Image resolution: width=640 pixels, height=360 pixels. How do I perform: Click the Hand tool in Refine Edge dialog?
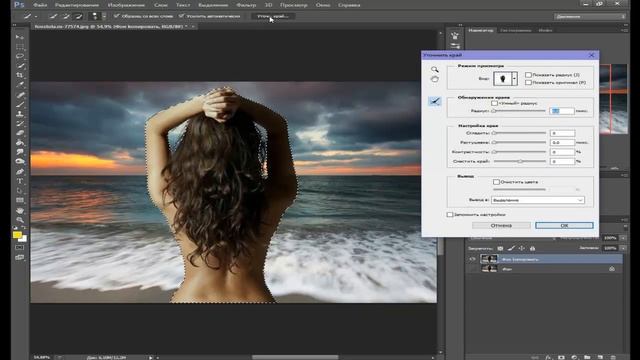pyautogui.click(x=435, y=79)
